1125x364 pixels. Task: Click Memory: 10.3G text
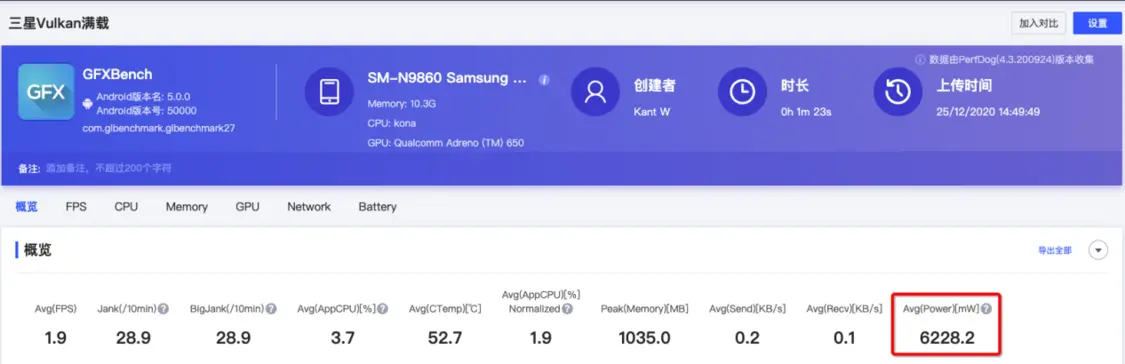pyautogui.click(x=402, y=104)
